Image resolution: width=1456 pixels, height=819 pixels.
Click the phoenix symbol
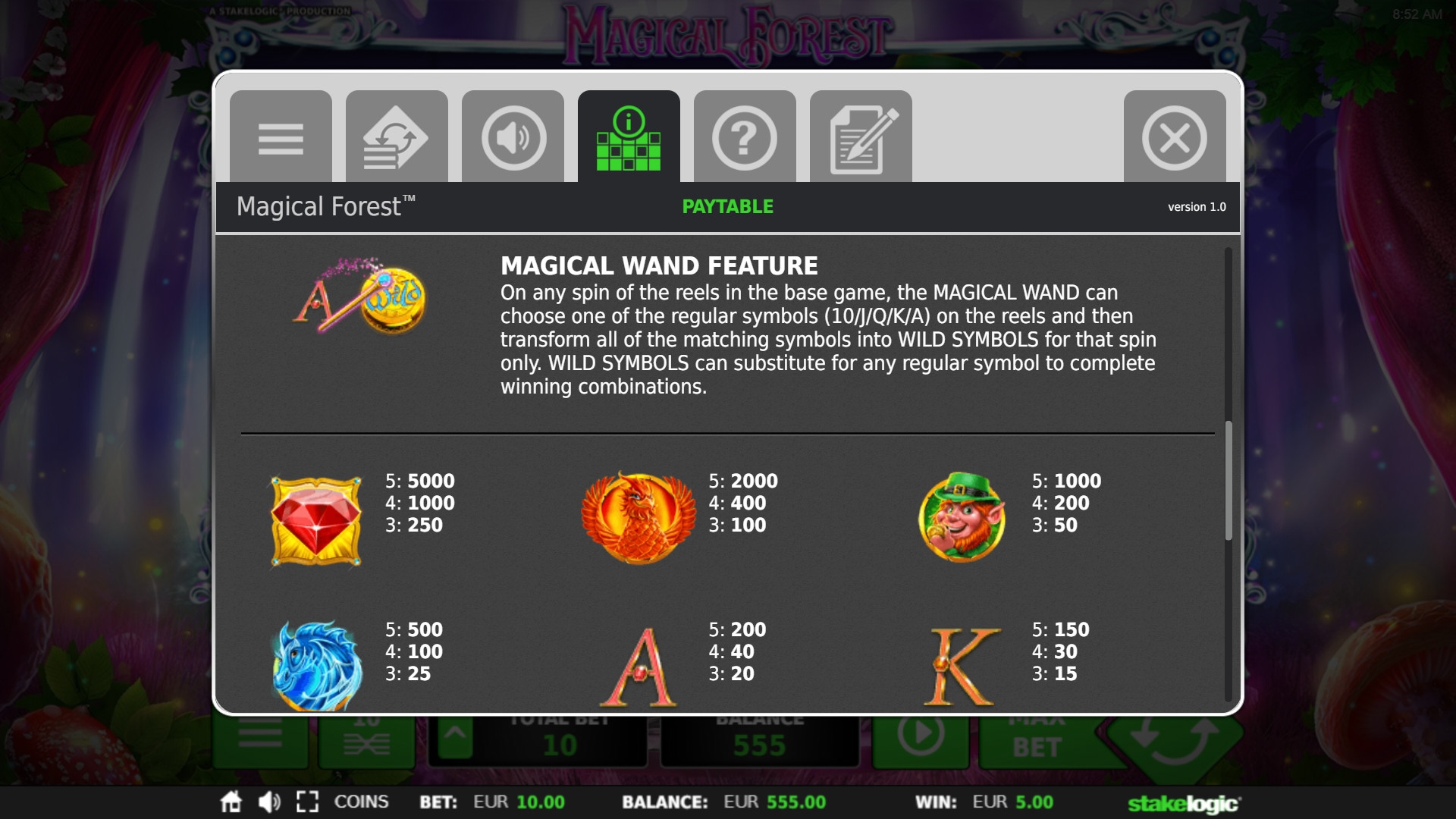click(x=639, y=518)
